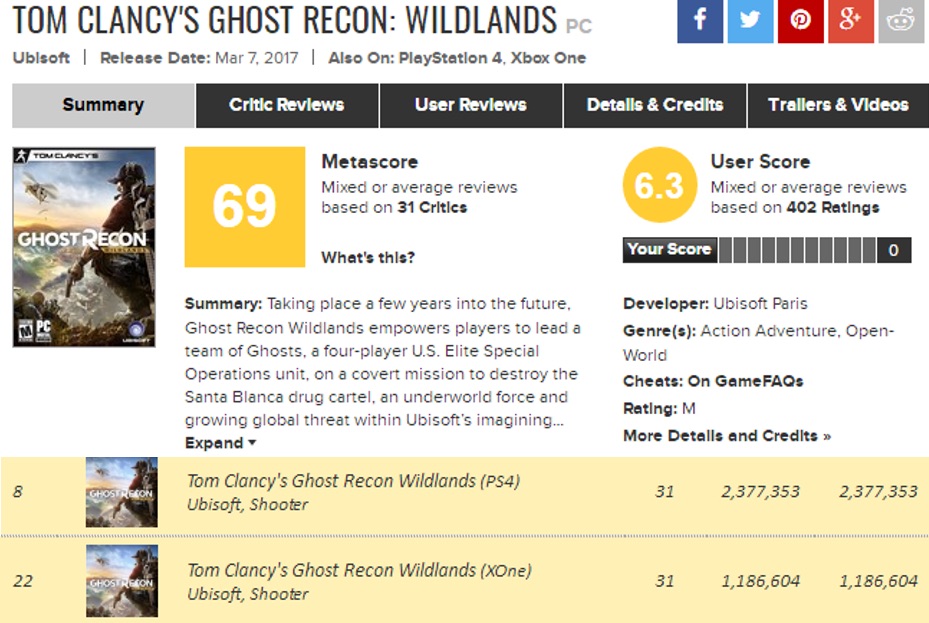Open the Ghost Recon PC cover art

click(84, 247)
